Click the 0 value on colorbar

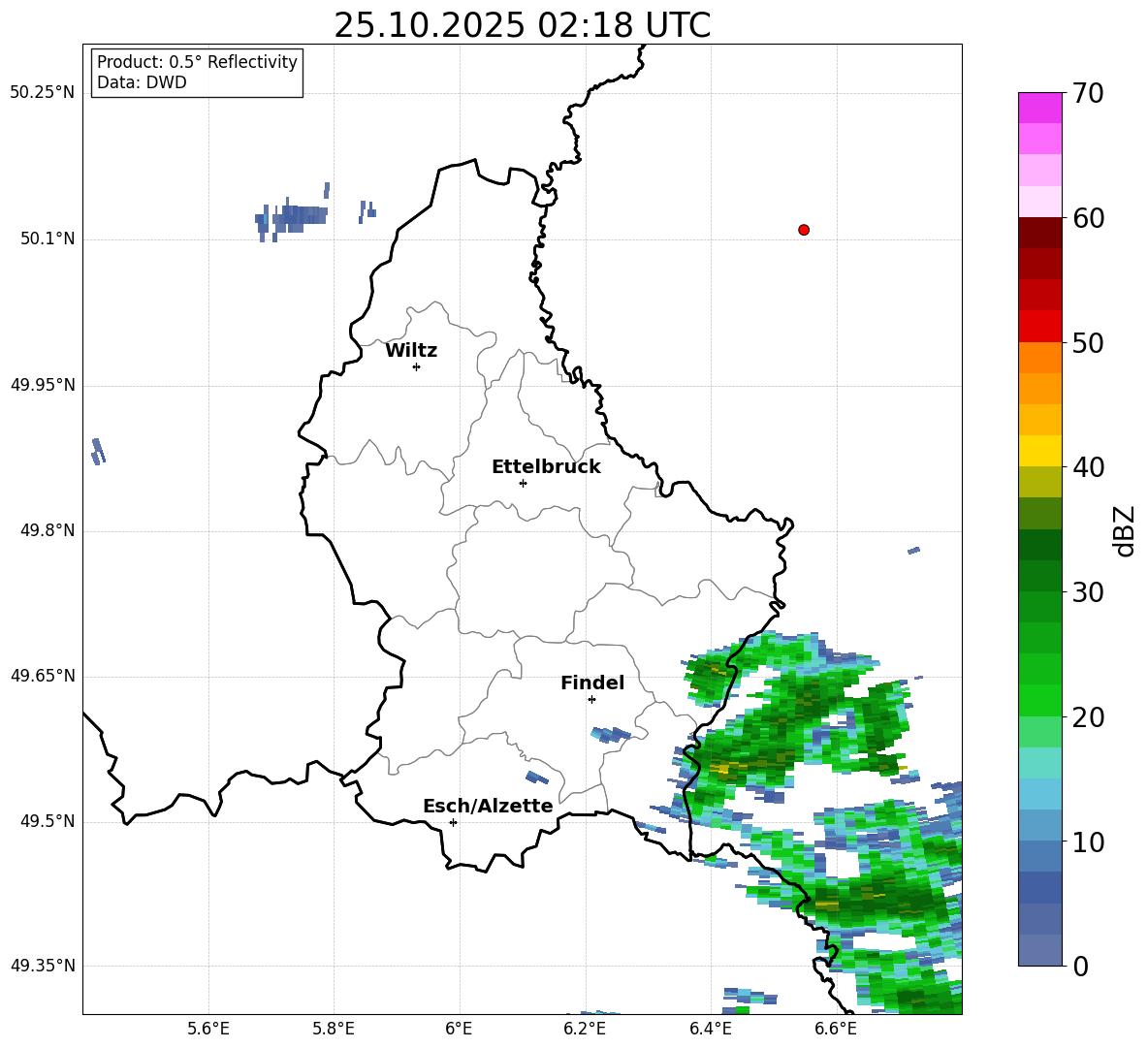coord(1079,966)
